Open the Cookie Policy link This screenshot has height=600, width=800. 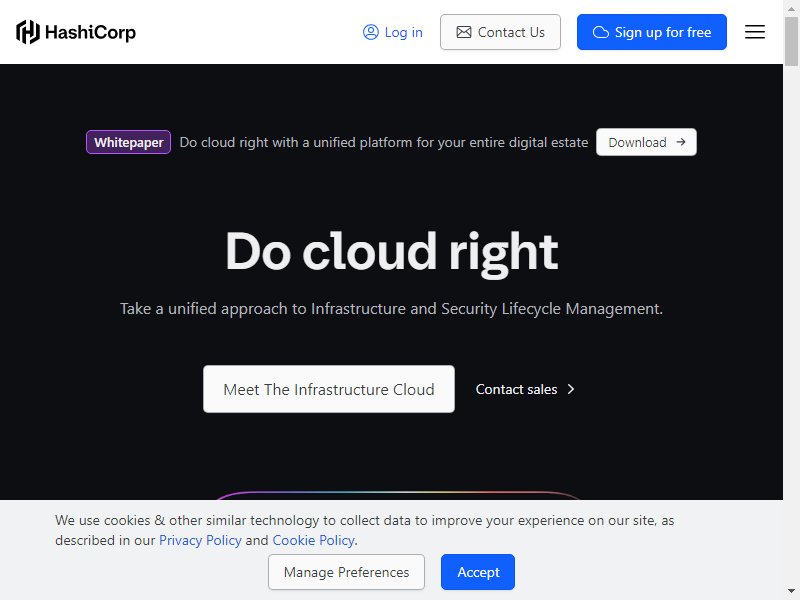pyautogui.click(x=313, y=540)
